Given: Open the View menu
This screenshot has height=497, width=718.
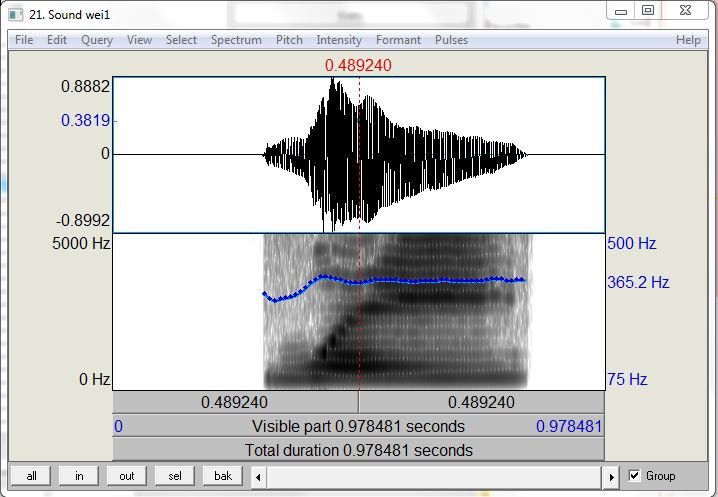Looking at the screenshot, I should tap(139, 40).
